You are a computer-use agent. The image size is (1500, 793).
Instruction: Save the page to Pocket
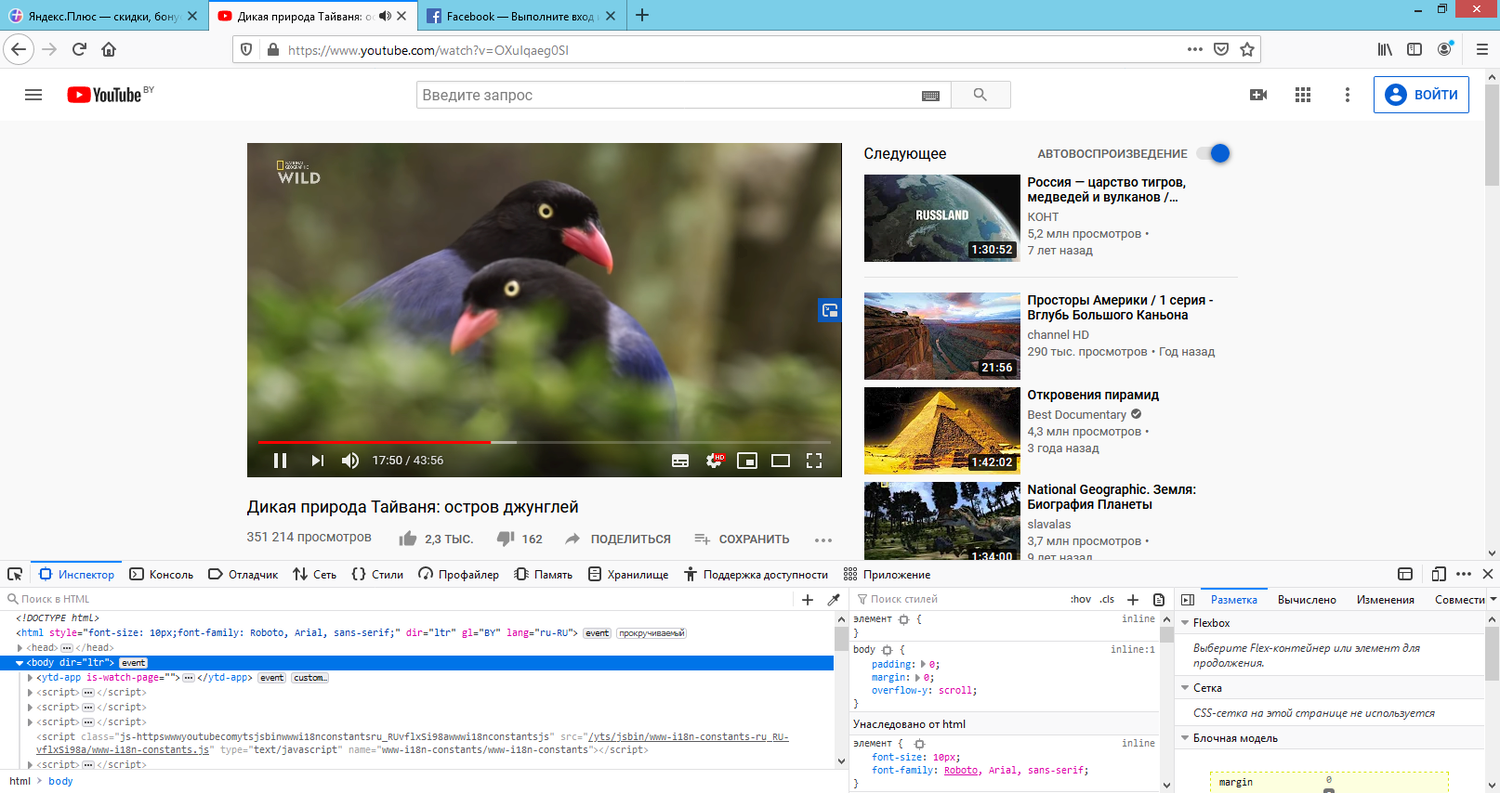1221,49
